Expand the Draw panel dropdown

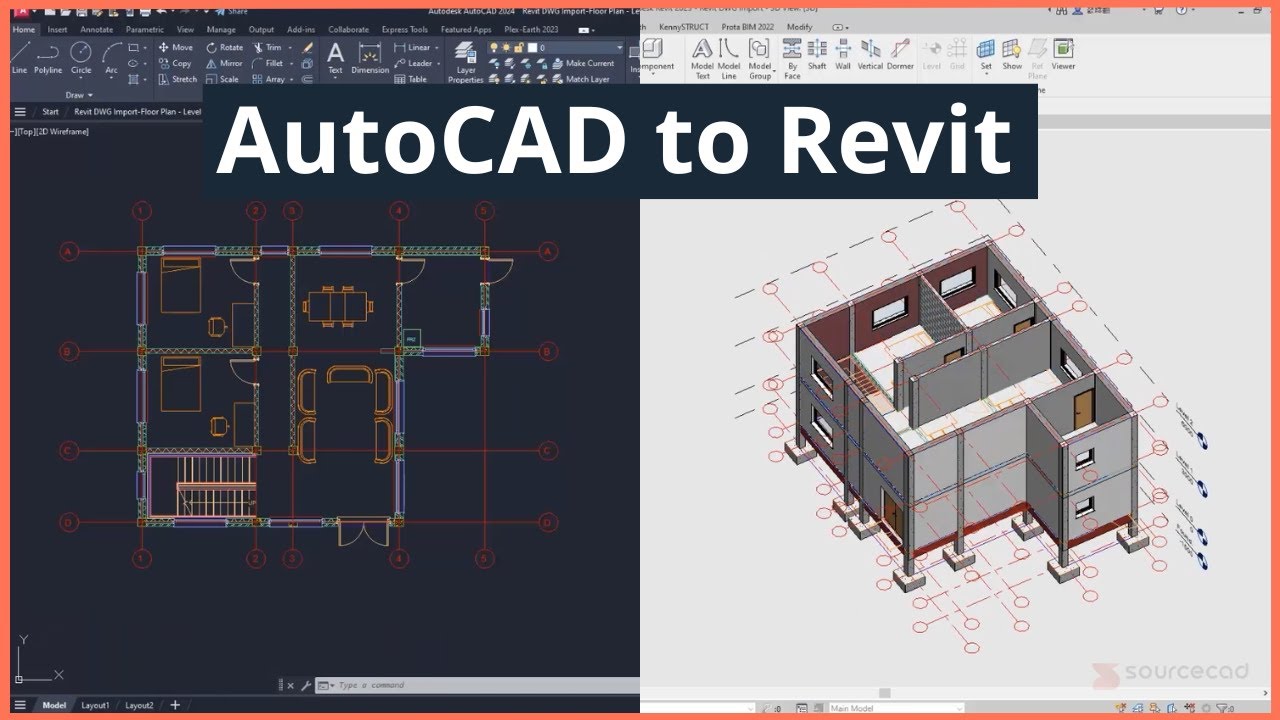(x=80, y=95)
